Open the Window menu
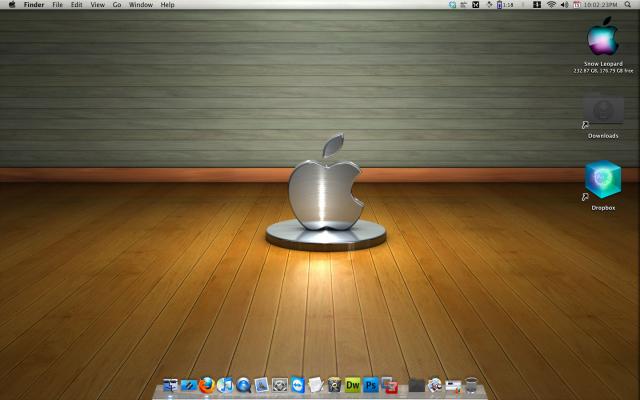 [x=141, y=5]
